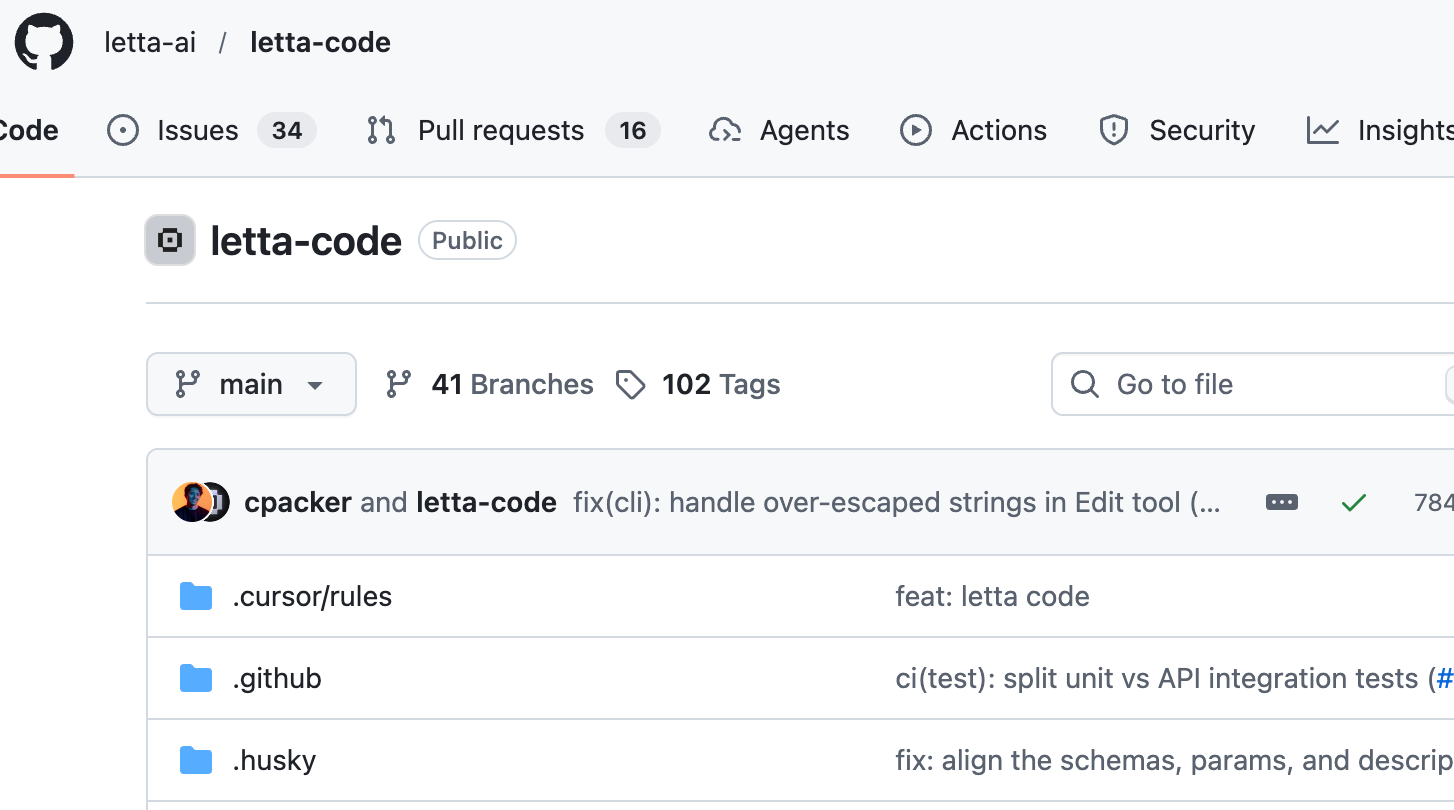Click the Pull requests count badge 16
The height and width of the screenshot is (810, 1454).
(633, 131)
